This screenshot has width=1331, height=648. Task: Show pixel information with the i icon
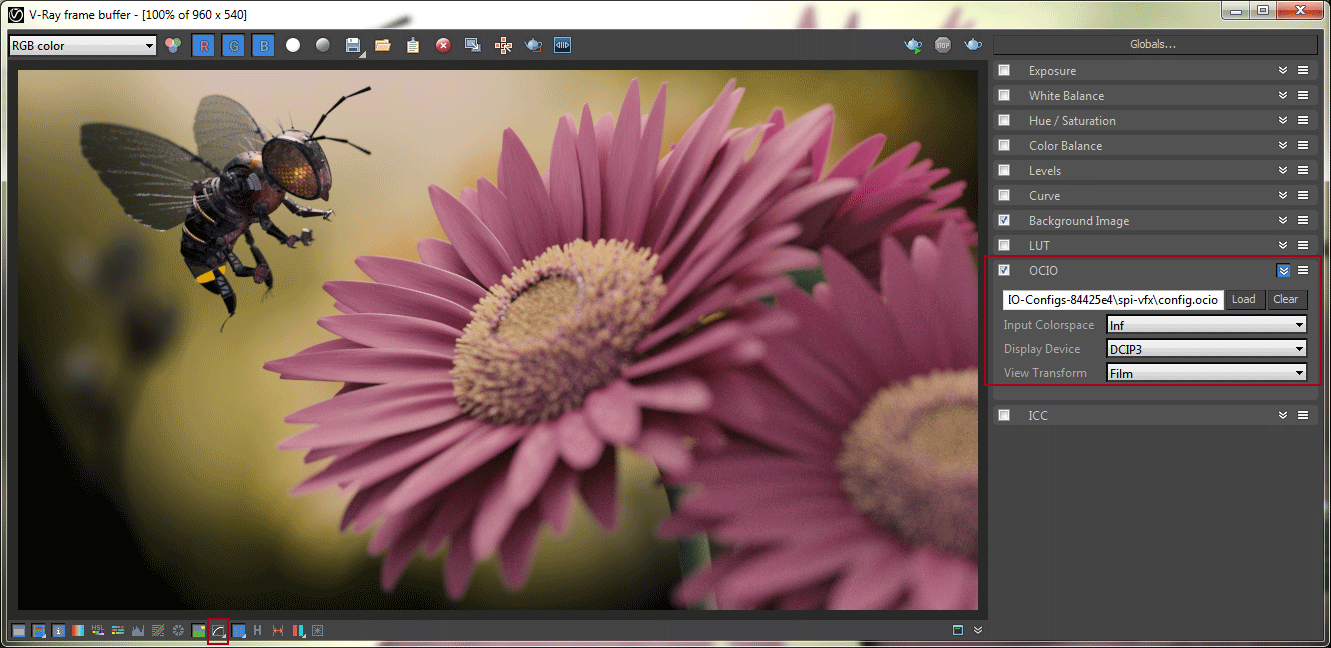58,631
